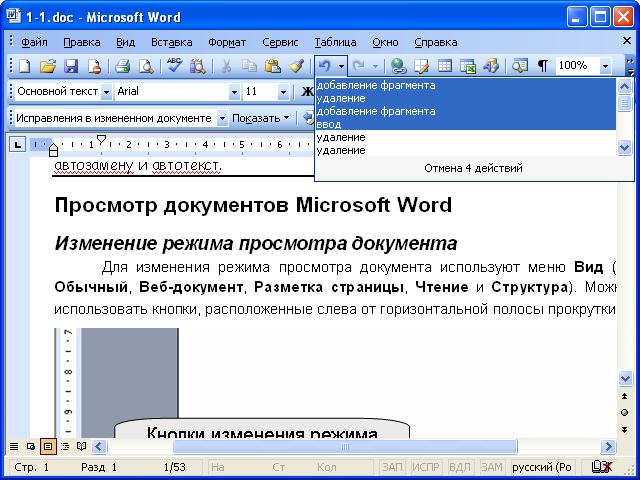This screenshot has height=480, width=640.
Task: Toggle ЗАП macro recording indicator
Action: (x=392, y=467)
